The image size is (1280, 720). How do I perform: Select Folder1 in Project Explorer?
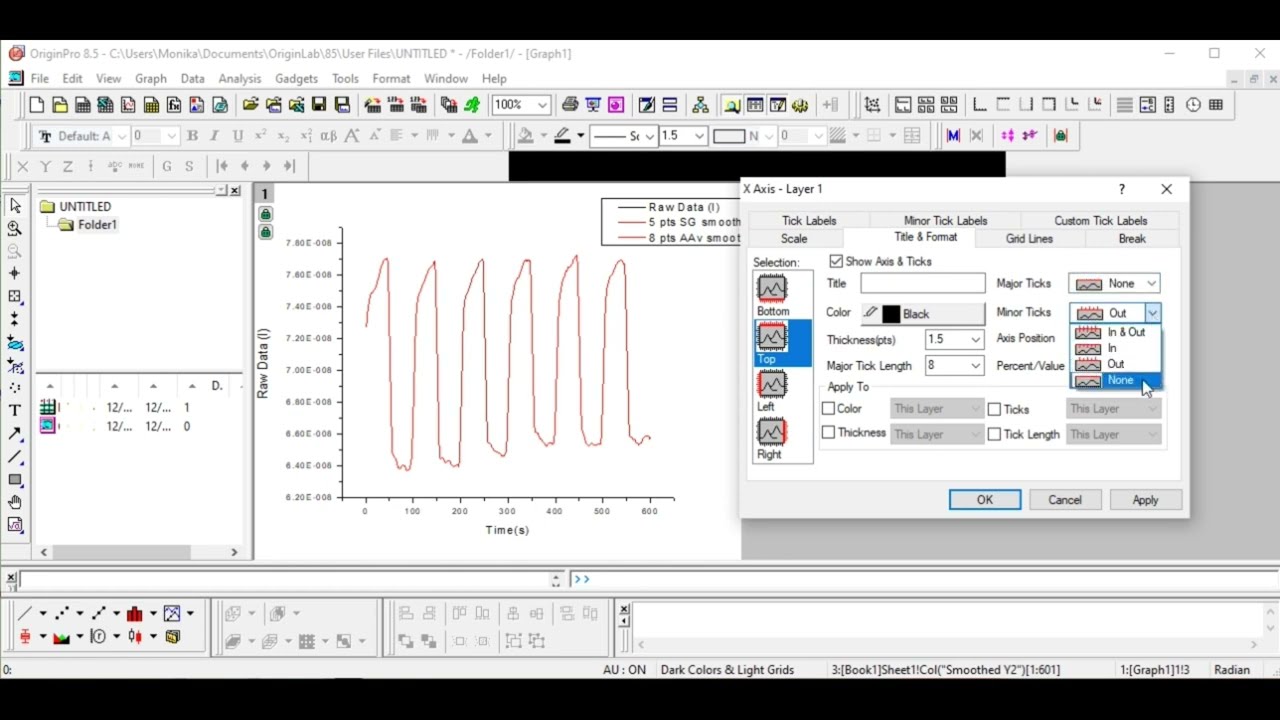[x=88, y=225]
